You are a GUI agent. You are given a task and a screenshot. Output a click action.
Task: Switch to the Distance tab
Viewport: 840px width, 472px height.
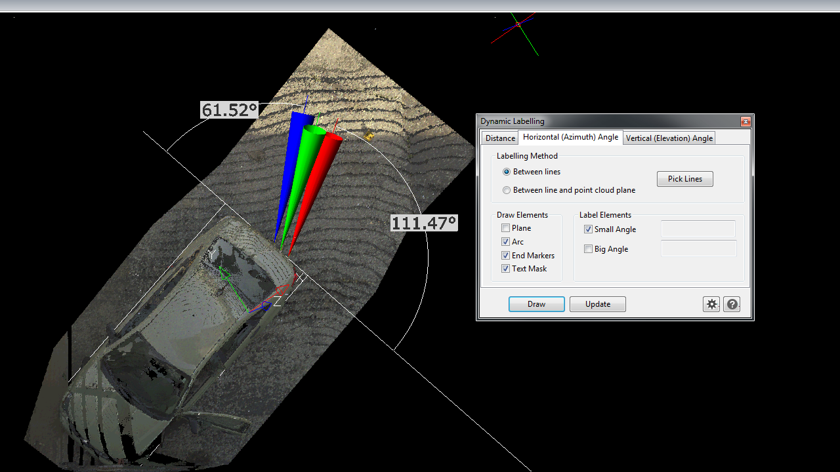(500, 138)
